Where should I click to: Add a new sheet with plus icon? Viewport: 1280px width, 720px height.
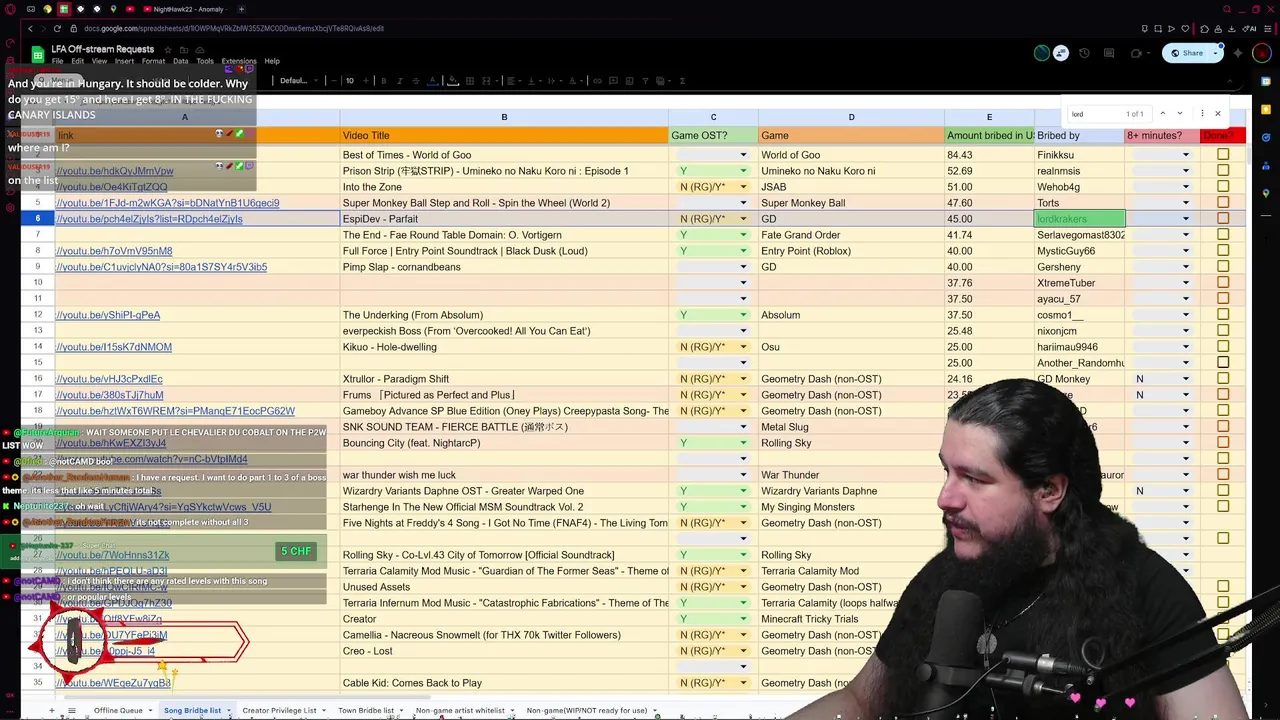coord(52,710)
